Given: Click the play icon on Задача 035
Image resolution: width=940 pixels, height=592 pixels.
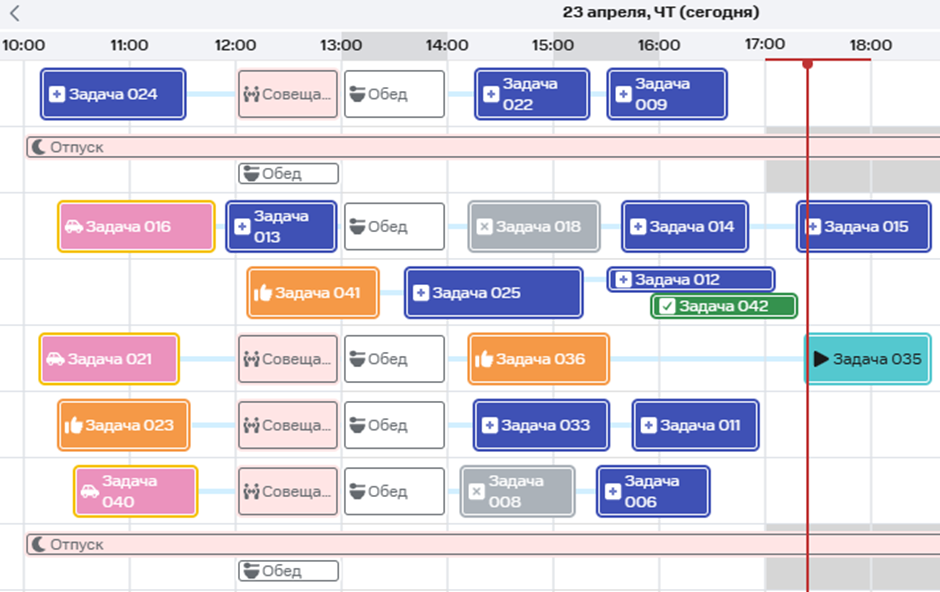Looking at the screenshot, I should 821,359.
